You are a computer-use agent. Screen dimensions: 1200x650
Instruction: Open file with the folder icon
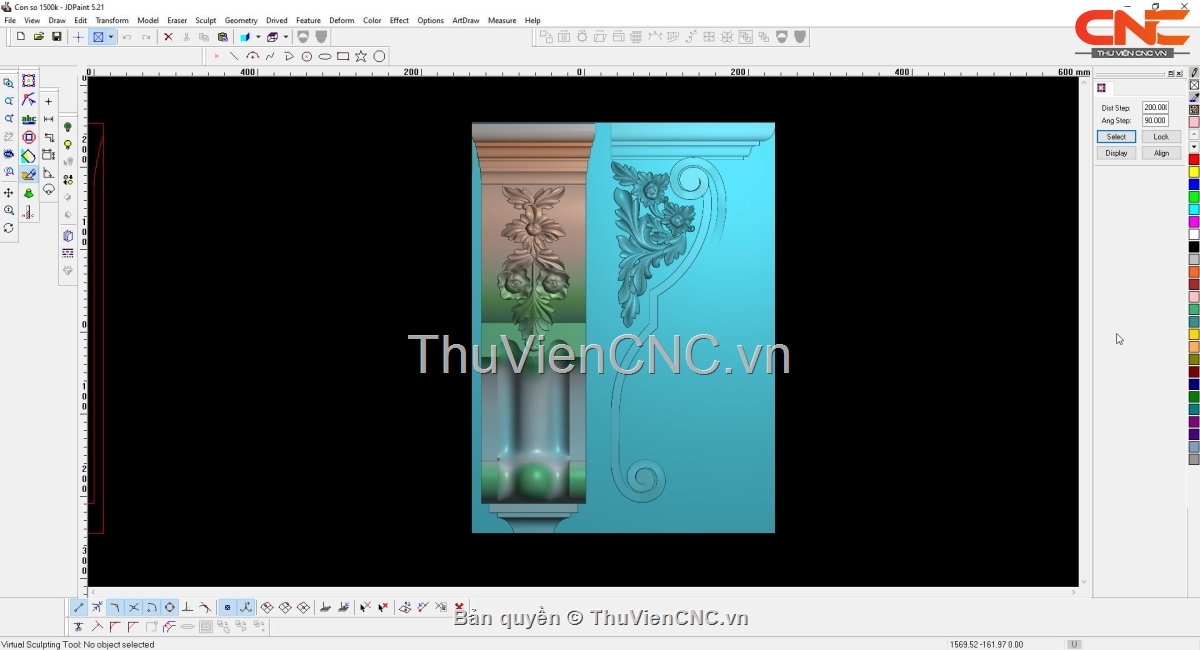(39, 37)
